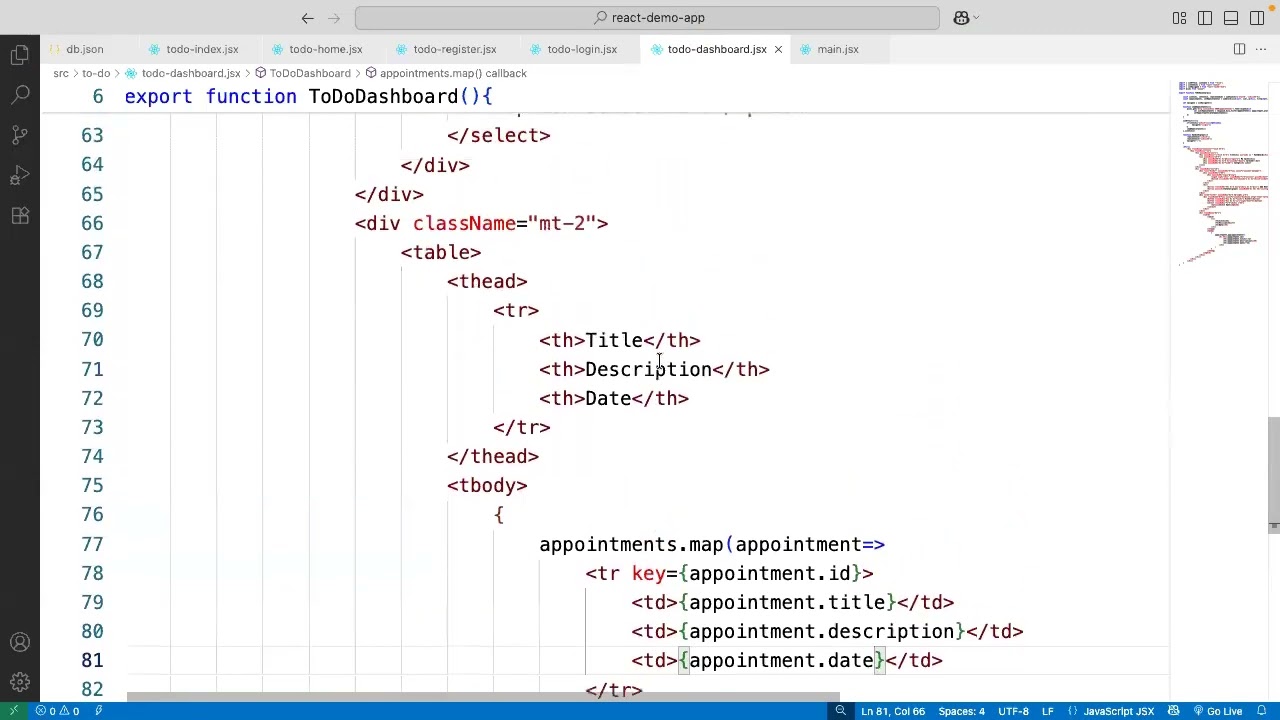Click the react-demo-app command center search
The height and width of the screenshot is (720, 1280).
point(647,18)
